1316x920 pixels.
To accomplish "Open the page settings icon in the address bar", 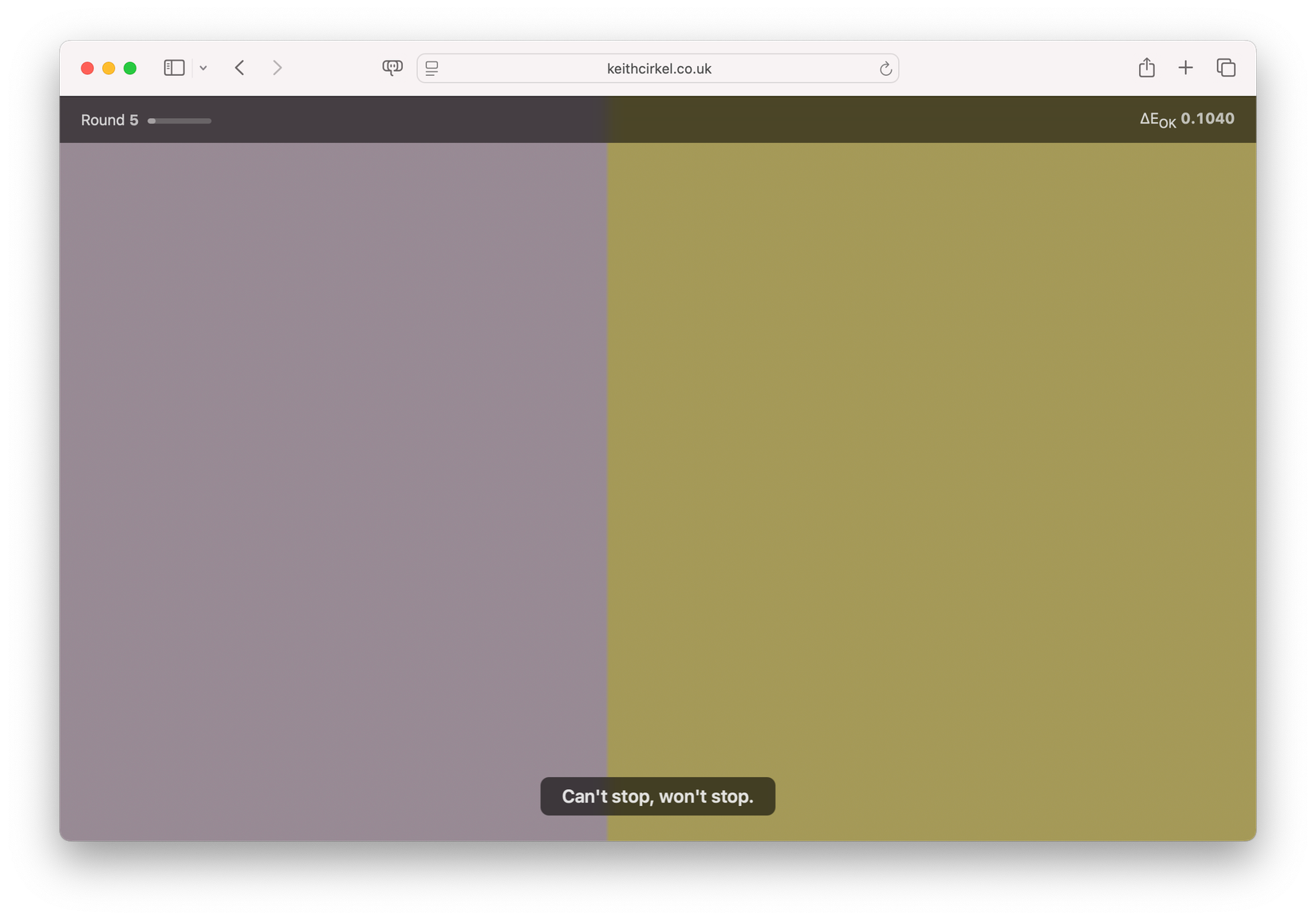I will click(431, 68).
